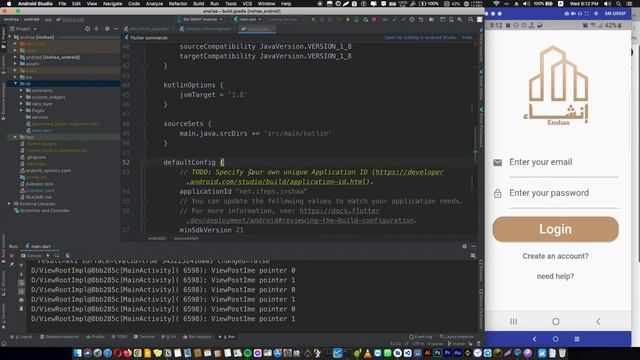Screen dimensions: 640x360
Task: Expand the data_layer folder
Action: tap(21, 104)
